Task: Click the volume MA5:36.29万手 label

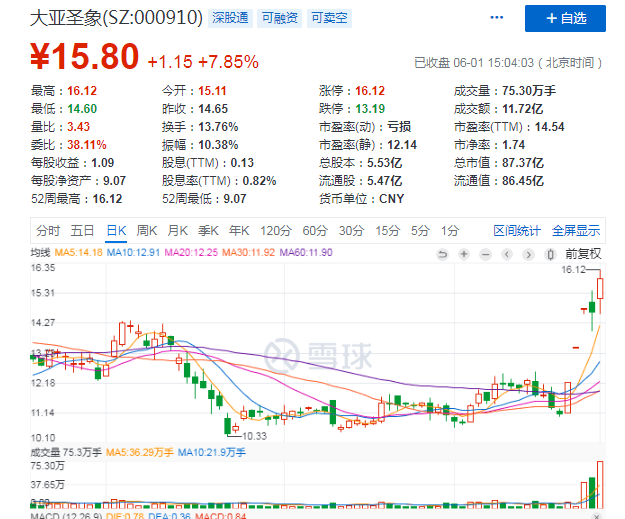Action: 140,452
